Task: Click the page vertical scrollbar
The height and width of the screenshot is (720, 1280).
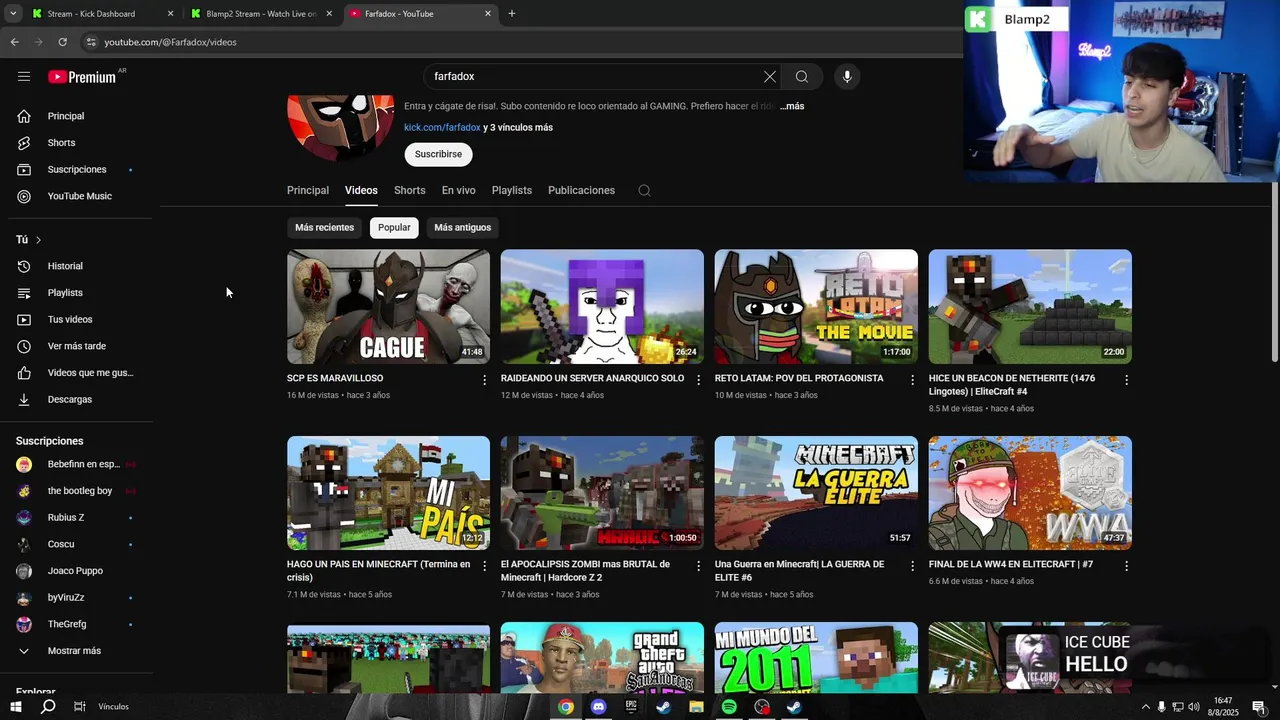Action: [1274, 272]
